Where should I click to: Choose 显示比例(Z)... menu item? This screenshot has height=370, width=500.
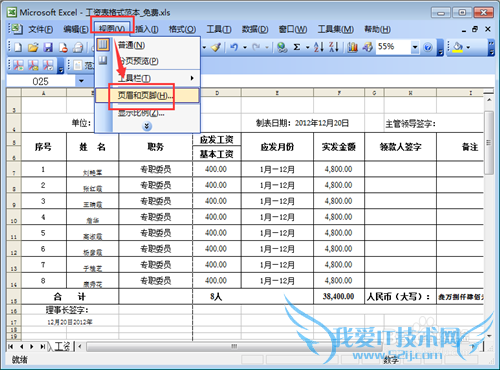coord(148,113)
